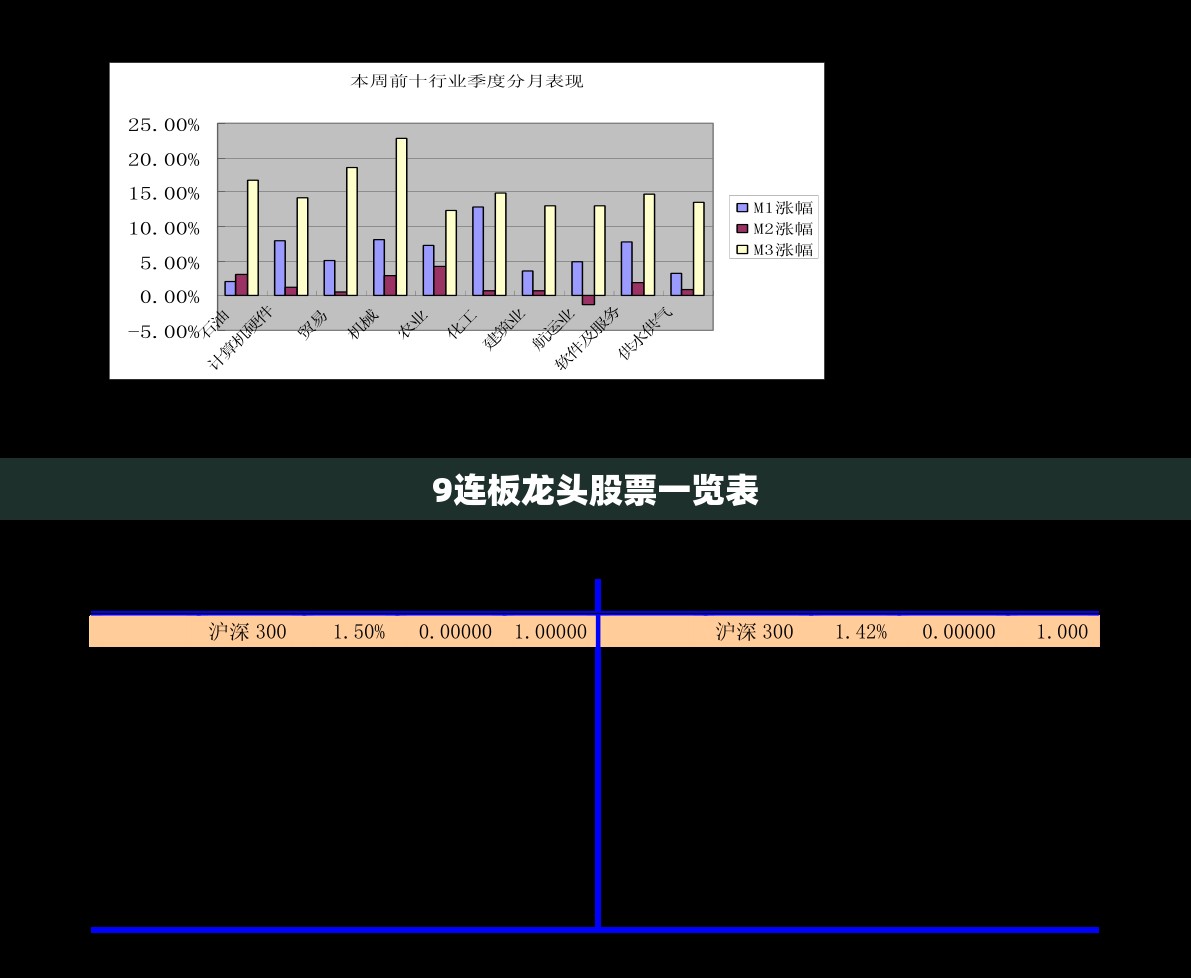Click the 0.00% axis label
Image resolution: width=1191 pixels, height=978 pixels.
tap(169, 297)
